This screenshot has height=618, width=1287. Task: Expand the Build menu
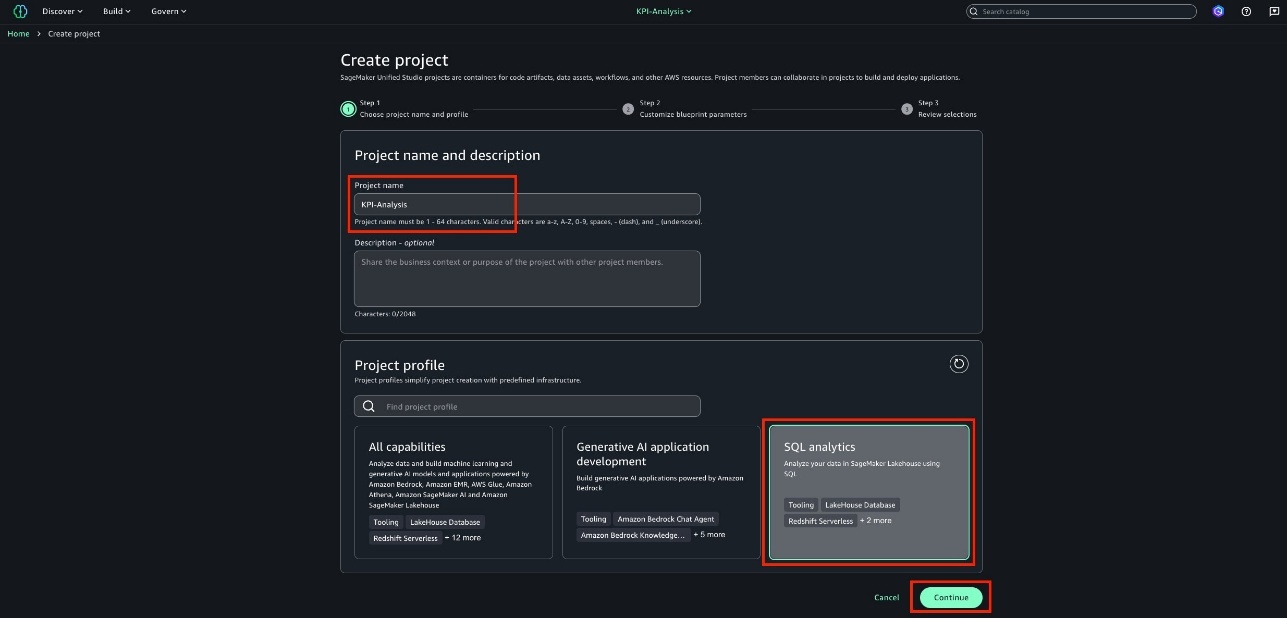116,11
